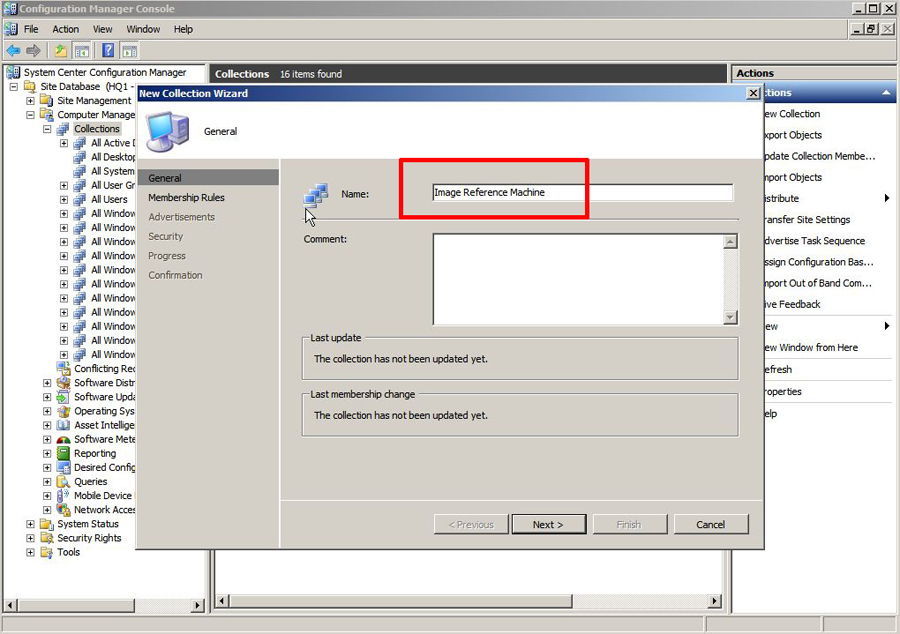This screenshot has height=634, width=900.
Task: Click the Collections node icon
Action: point(63,129)
